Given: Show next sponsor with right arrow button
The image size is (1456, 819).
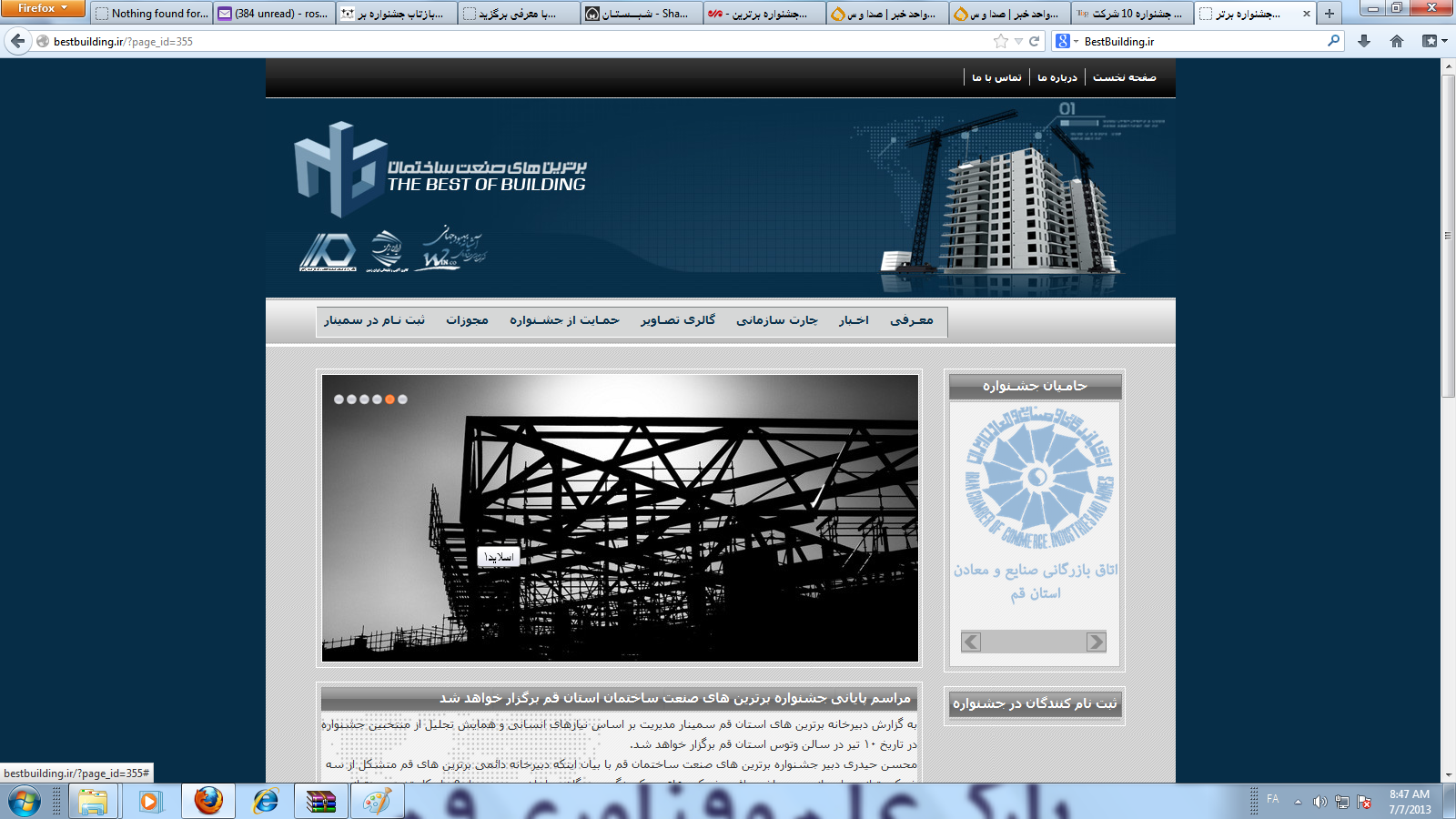Looking at the screenshot, I should point(1096,642).
